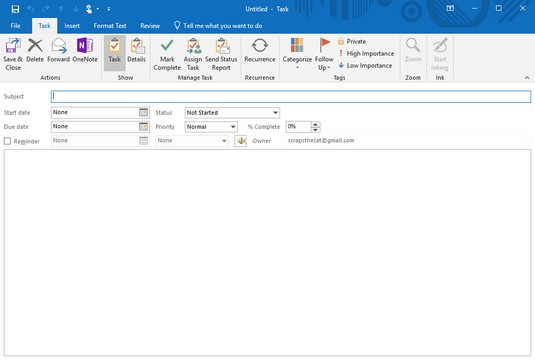Click the reminder sound speaker icon
Image resolution: width=535 pixels, height=360 pixels.
(241, 141)
